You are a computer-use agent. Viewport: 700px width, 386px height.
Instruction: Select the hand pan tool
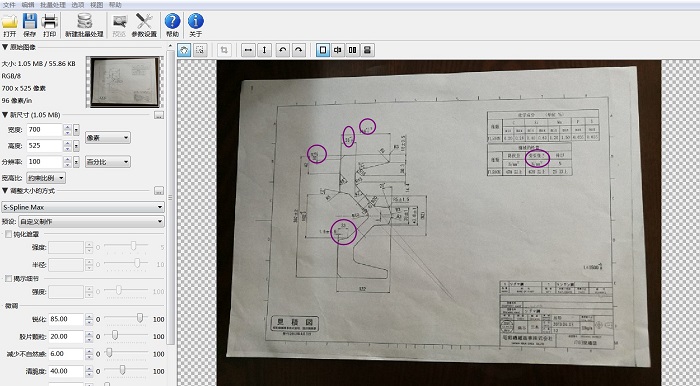tap(184, 50)
